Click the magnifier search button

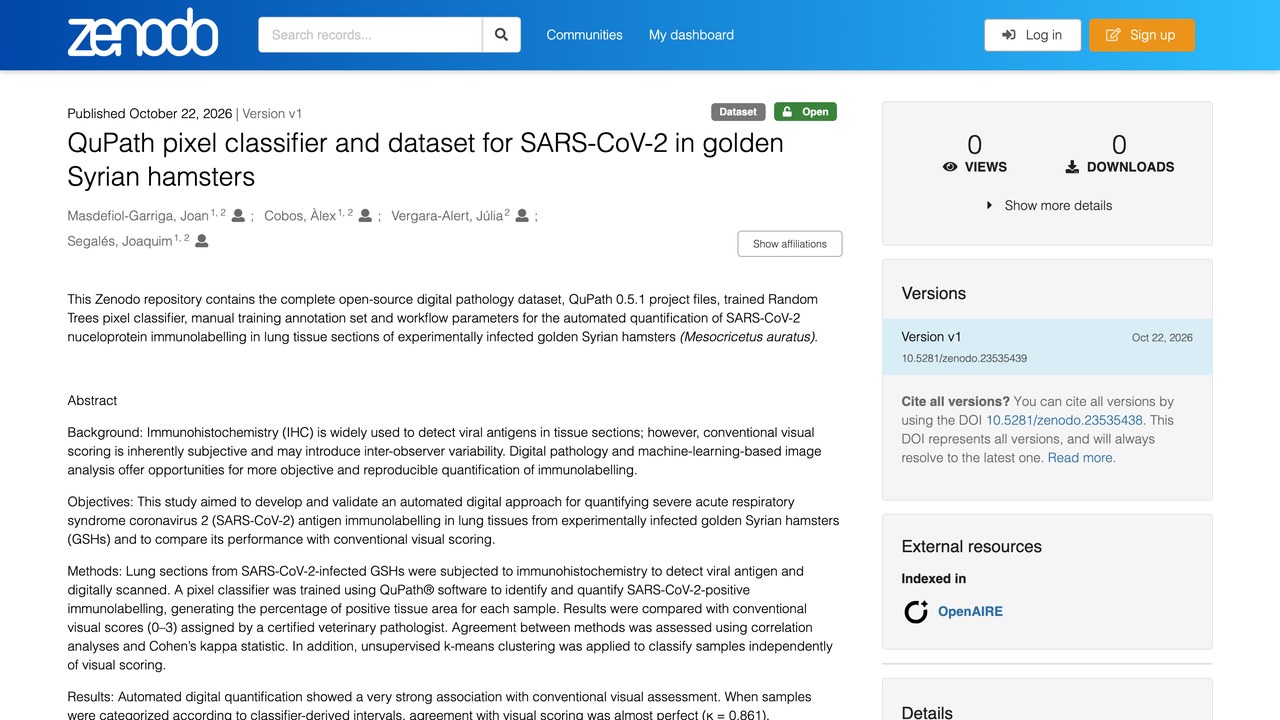click(501, 35)
